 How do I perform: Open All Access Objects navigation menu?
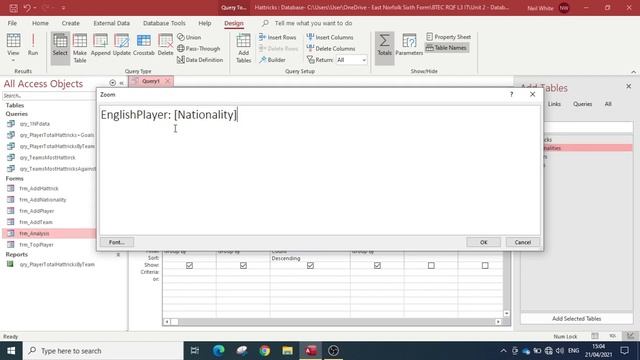point(113,83)
